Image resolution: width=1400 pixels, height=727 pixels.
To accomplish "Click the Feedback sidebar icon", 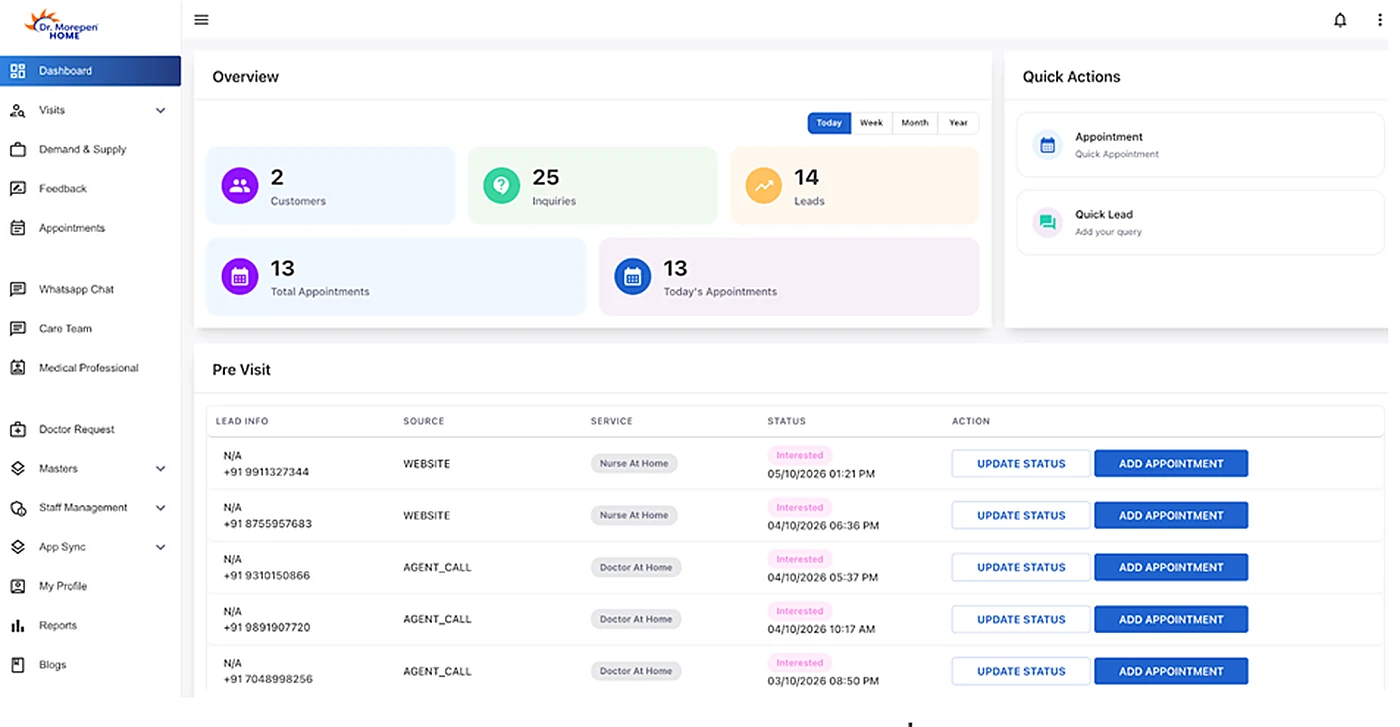I will click(17, 188).
